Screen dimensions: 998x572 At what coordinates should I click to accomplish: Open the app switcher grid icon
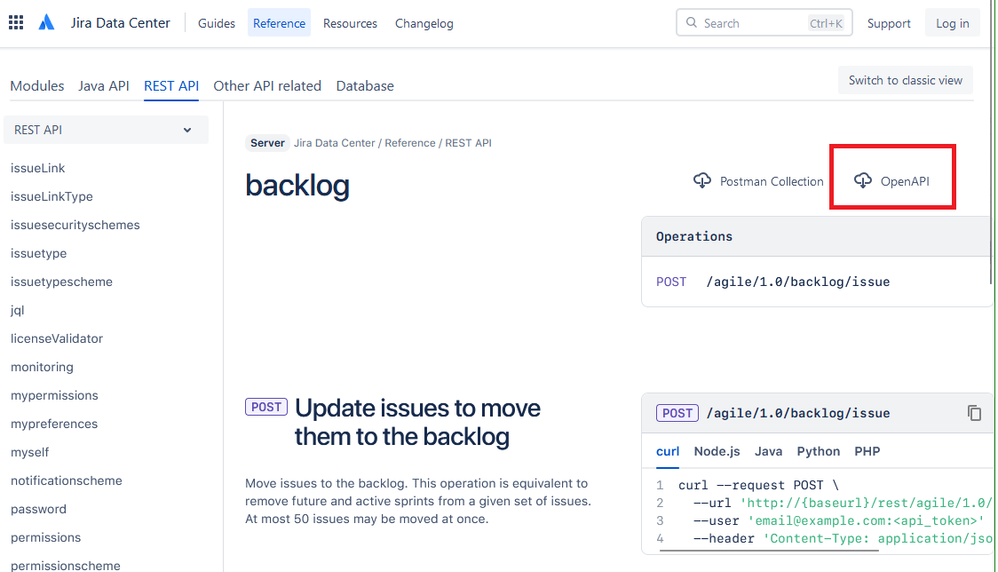click(x=16, y=23)
